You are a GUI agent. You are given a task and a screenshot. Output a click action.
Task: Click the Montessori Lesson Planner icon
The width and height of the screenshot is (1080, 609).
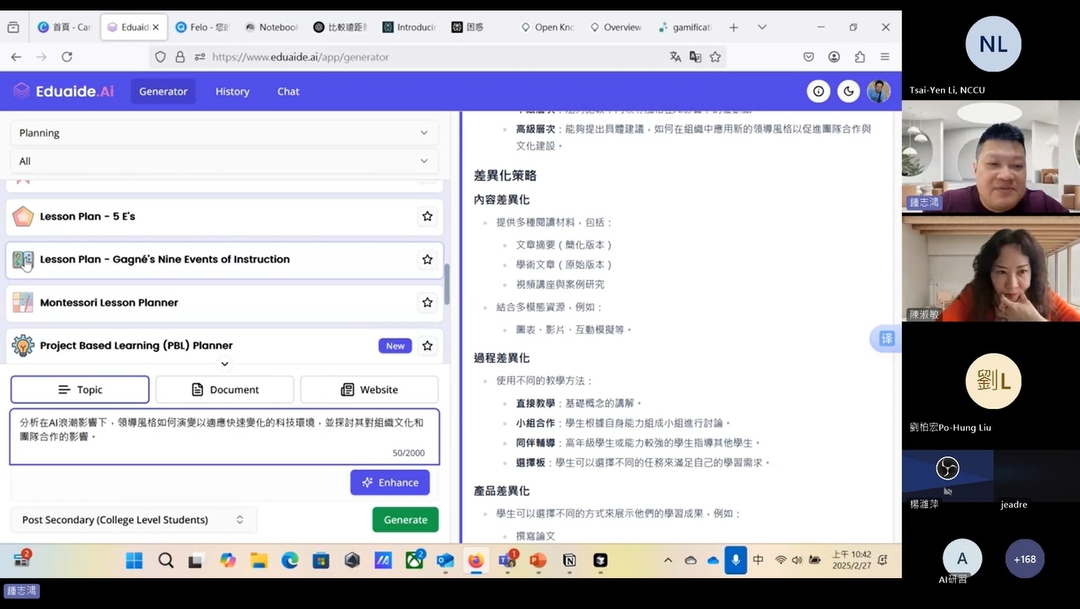(x=23, y=302)
